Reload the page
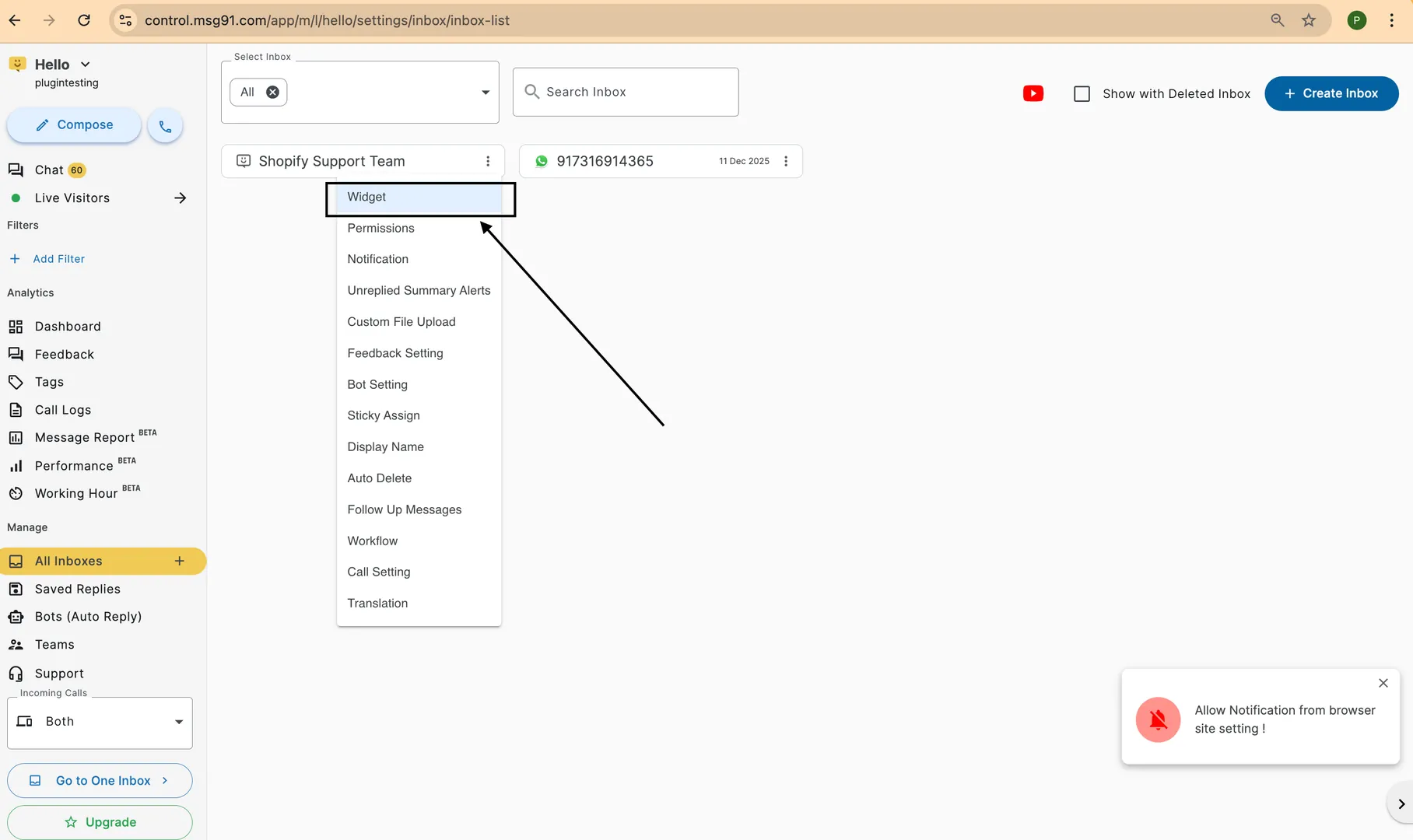Image resolution: width=1413 pixels, height=840 pixels. (84, 20)
